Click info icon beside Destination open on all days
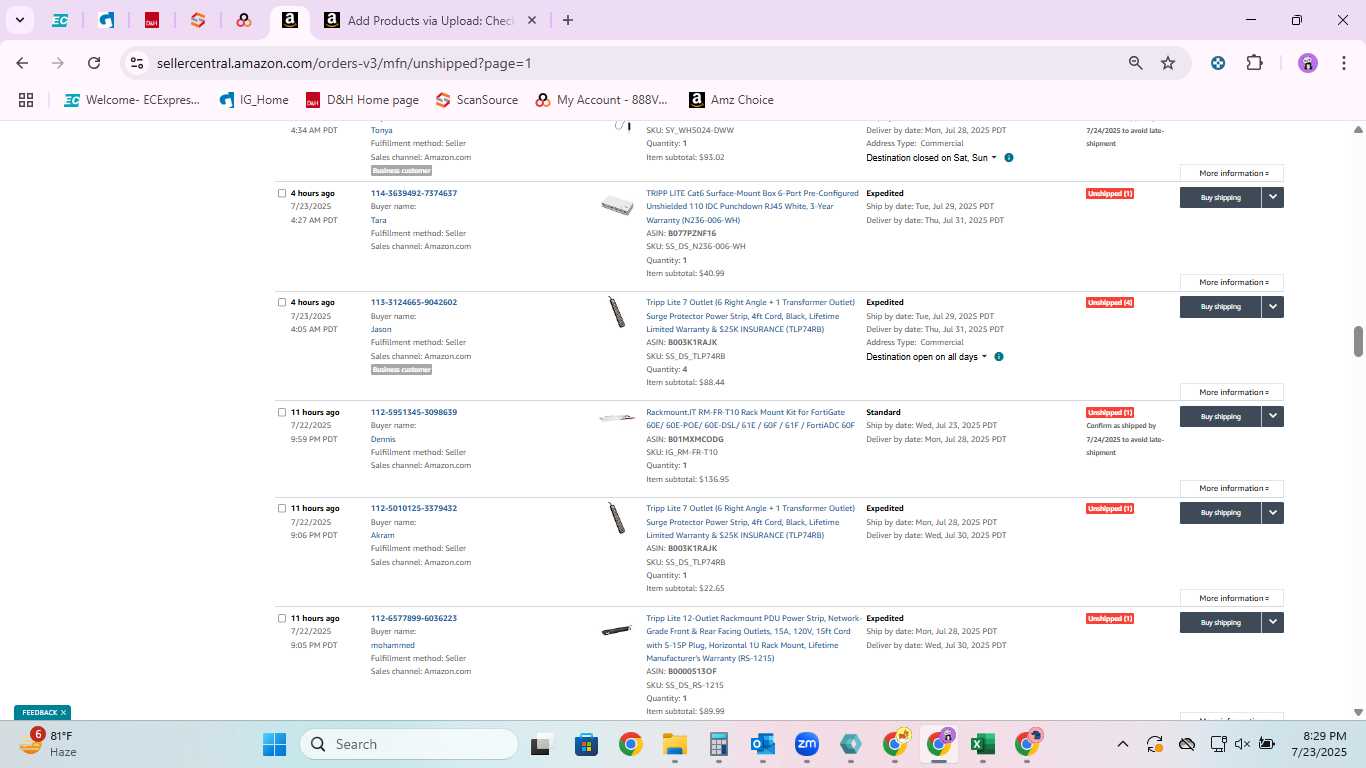The image size is (1366, 768). click(x=999, y=357)
